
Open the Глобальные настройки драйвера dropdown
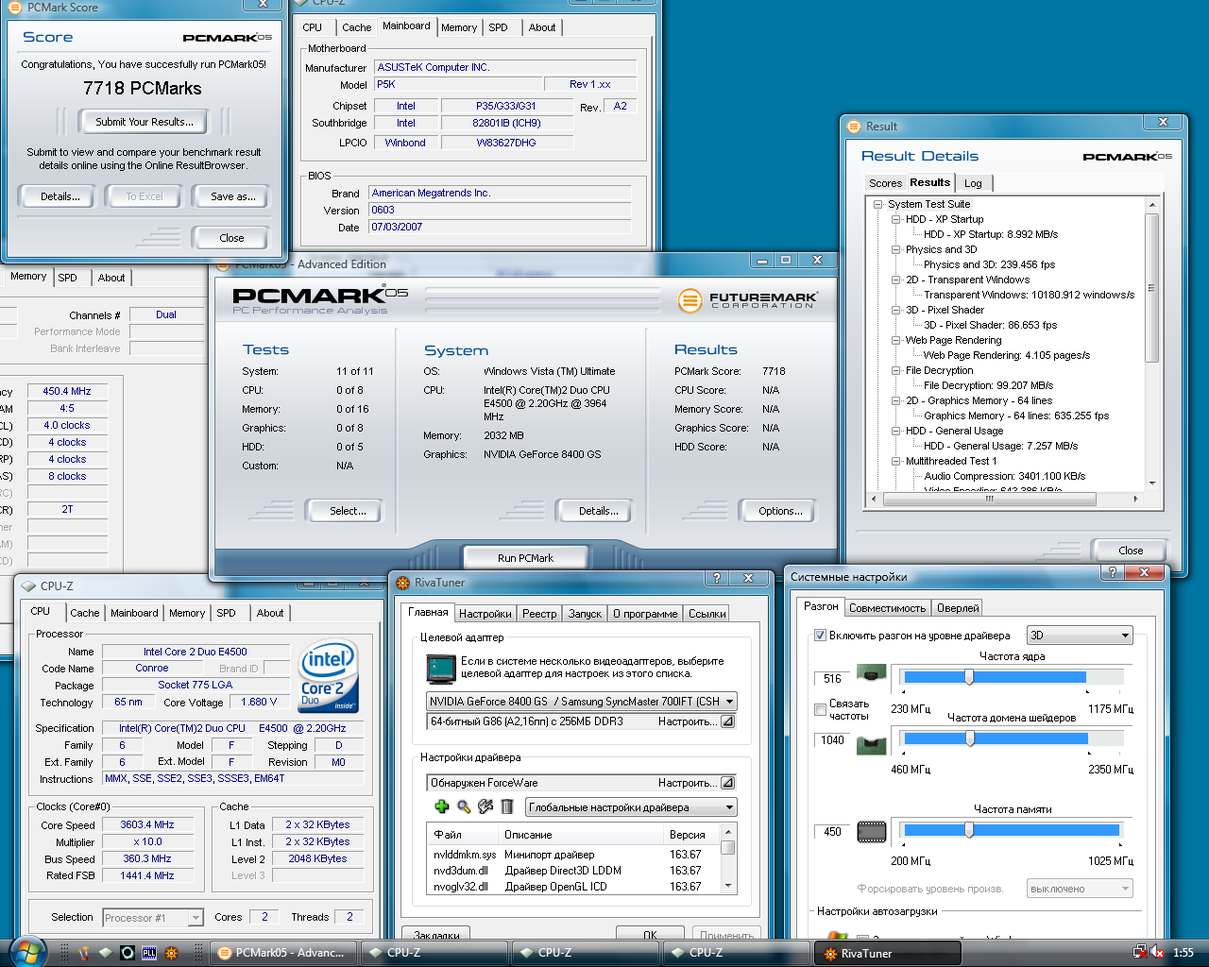pos(631,807)
